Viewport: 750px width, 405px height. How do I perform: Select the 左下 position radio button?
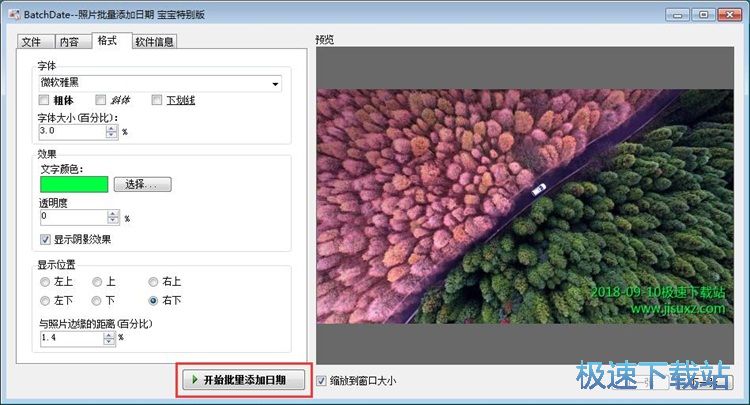click(45, 301)
